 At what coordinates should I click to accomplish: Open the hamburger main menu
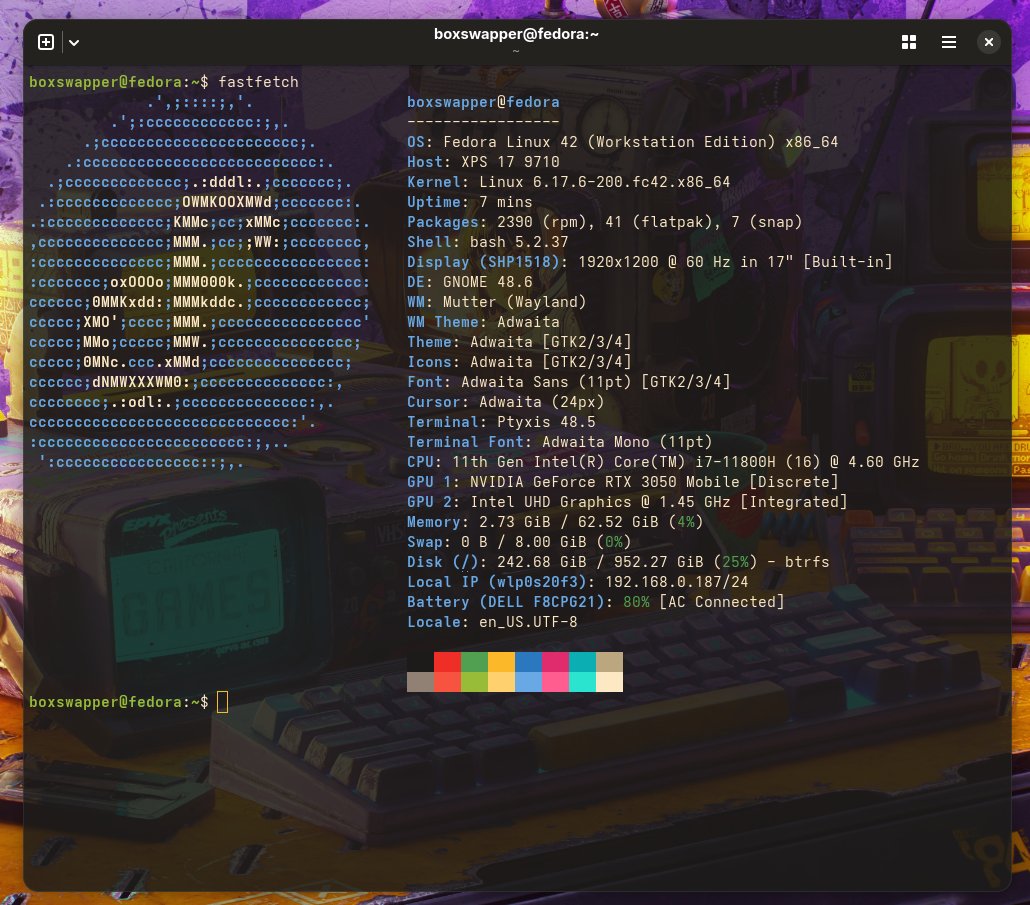click(948, 42)
